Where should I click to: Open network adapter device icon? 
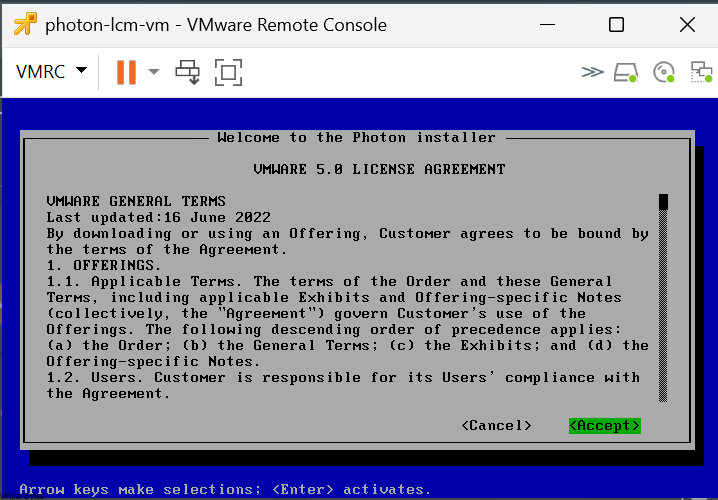tap(702, 72)
